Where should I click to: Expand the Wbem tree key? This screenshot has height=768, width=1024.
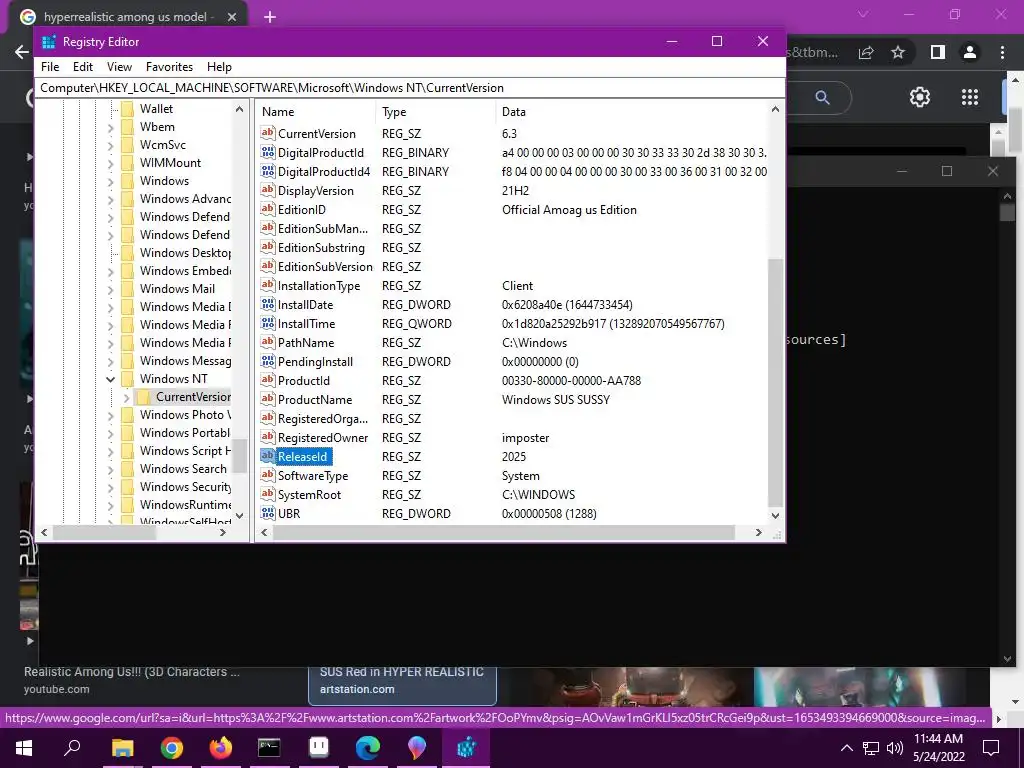tap(110, 127)
